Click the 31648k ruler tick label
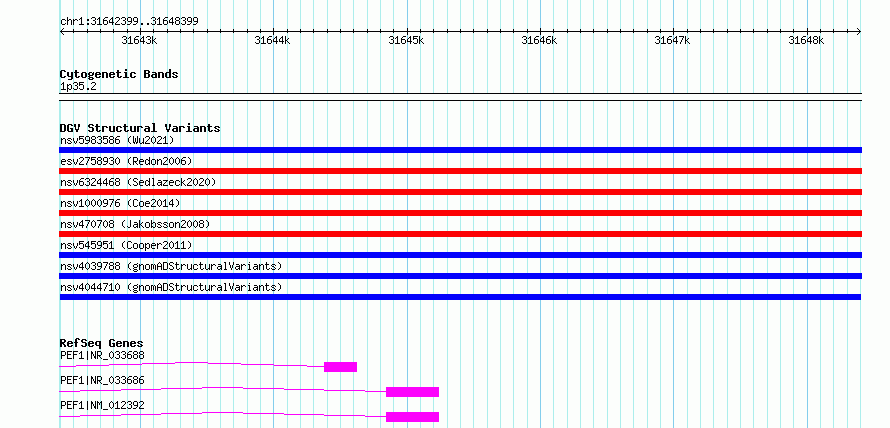Image resolution: width=890 pixels, height=428 pixels. [806, 40]
